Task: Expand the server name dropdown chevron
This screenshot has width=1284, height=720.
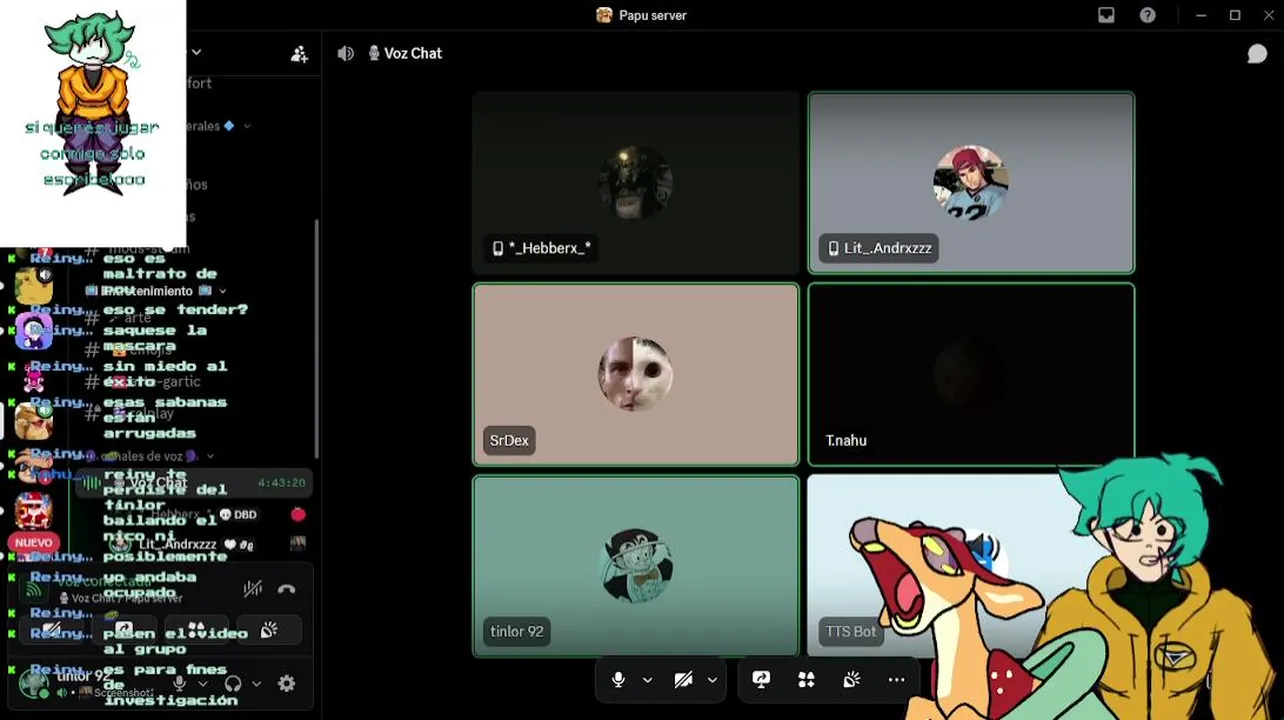Action: pyautogui.click(x=197, y=52)
